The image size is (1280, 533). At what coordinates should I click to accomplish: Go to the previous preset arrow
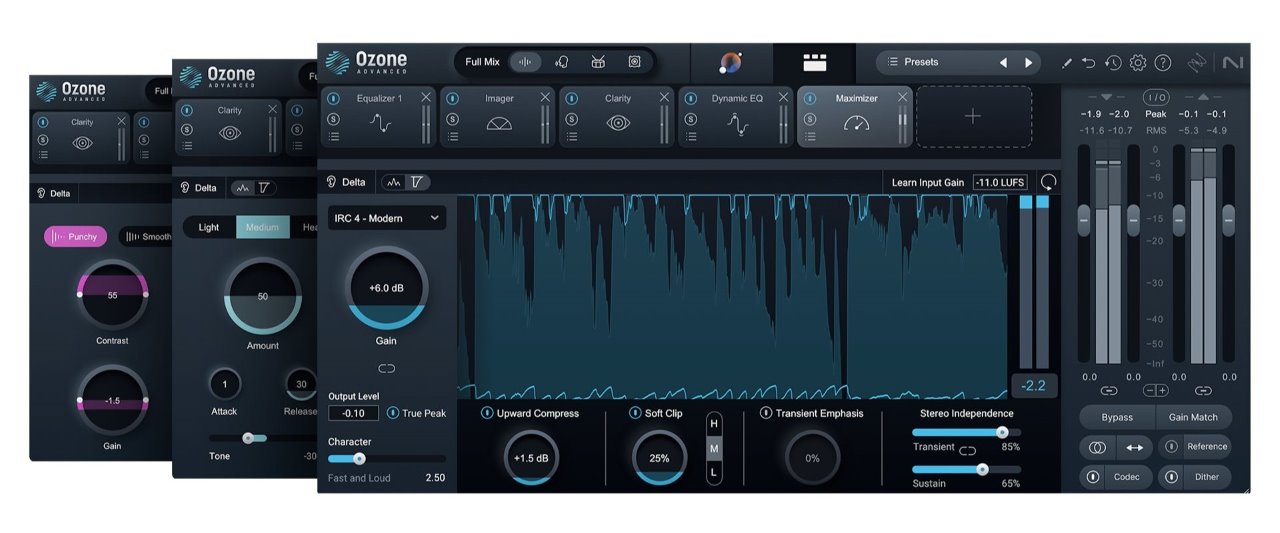pos(1003,62)
